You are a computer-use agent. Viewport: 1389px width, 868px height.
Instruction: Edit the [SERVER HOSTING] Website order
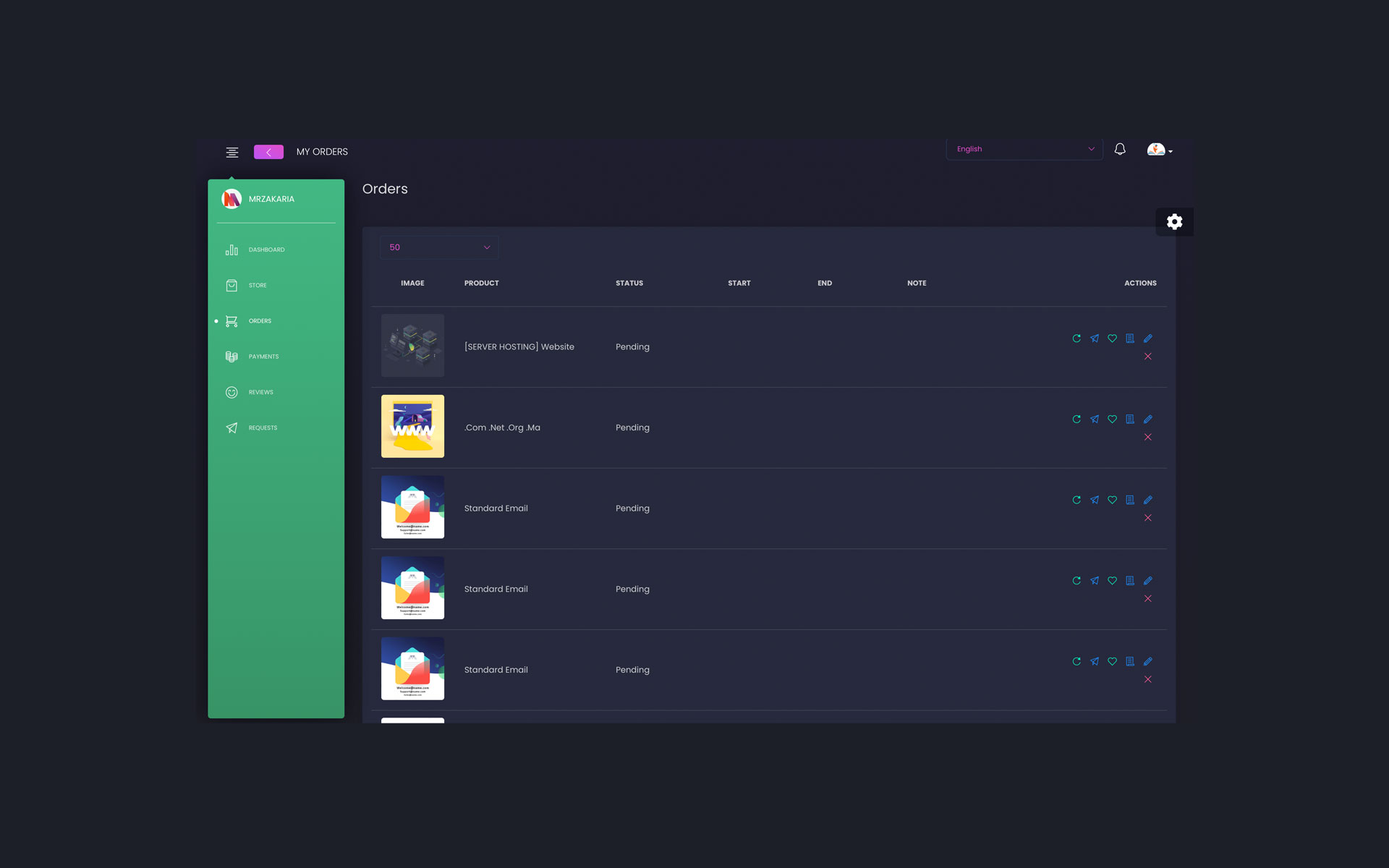[1149, 338]
